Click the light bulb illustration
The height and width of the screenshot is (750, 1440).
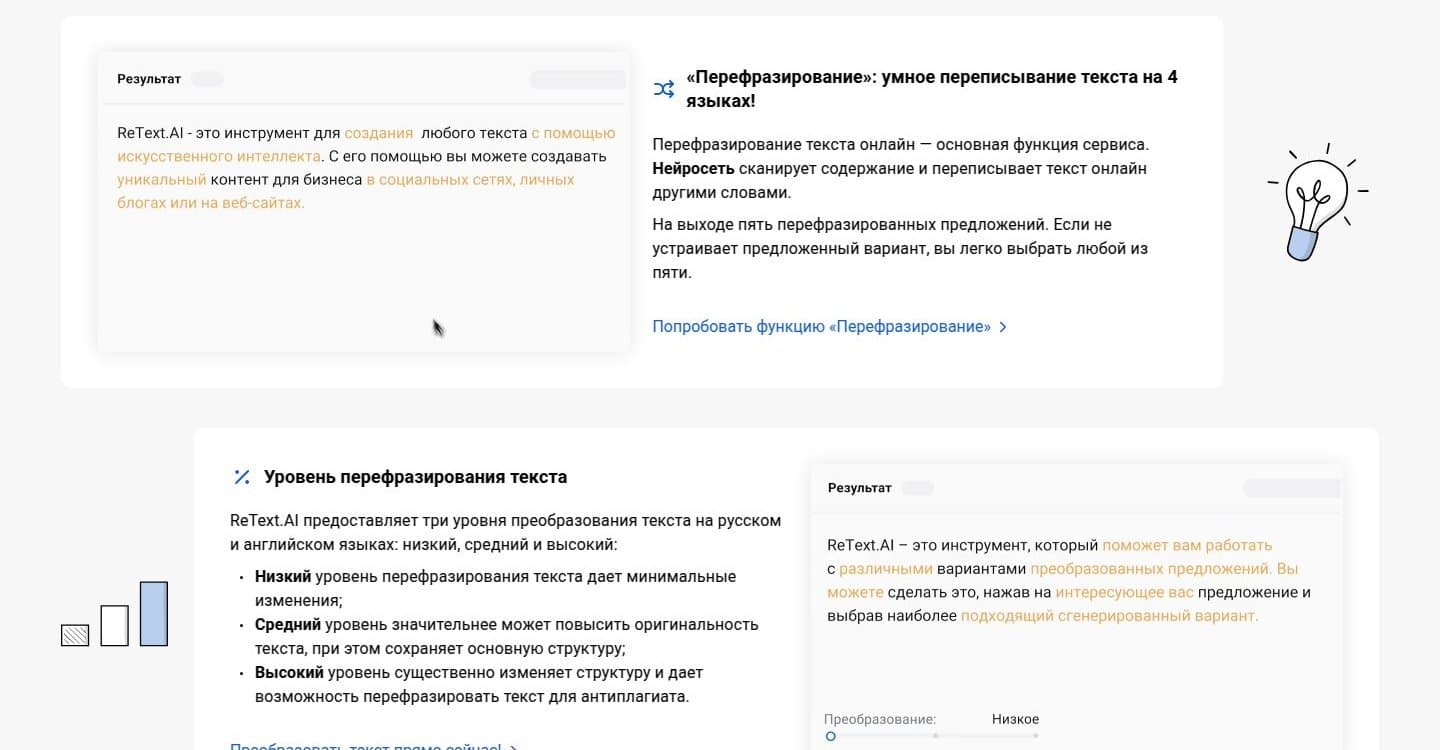coord(1317,202)
